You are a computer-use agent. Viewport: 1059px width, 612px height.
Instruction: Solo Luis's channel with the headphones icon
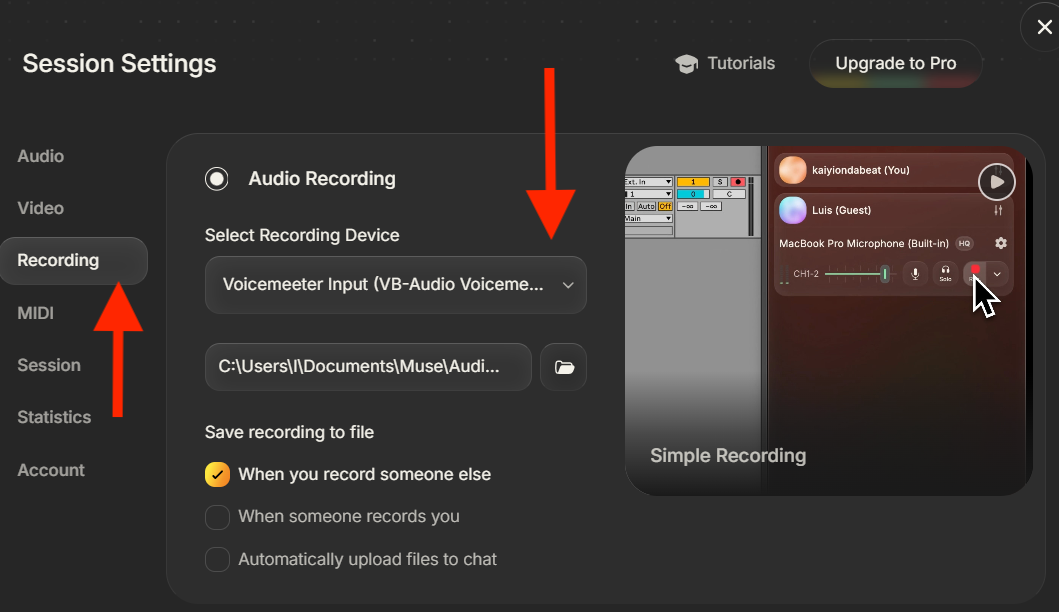pyautogui.click(x=945, y=273)
